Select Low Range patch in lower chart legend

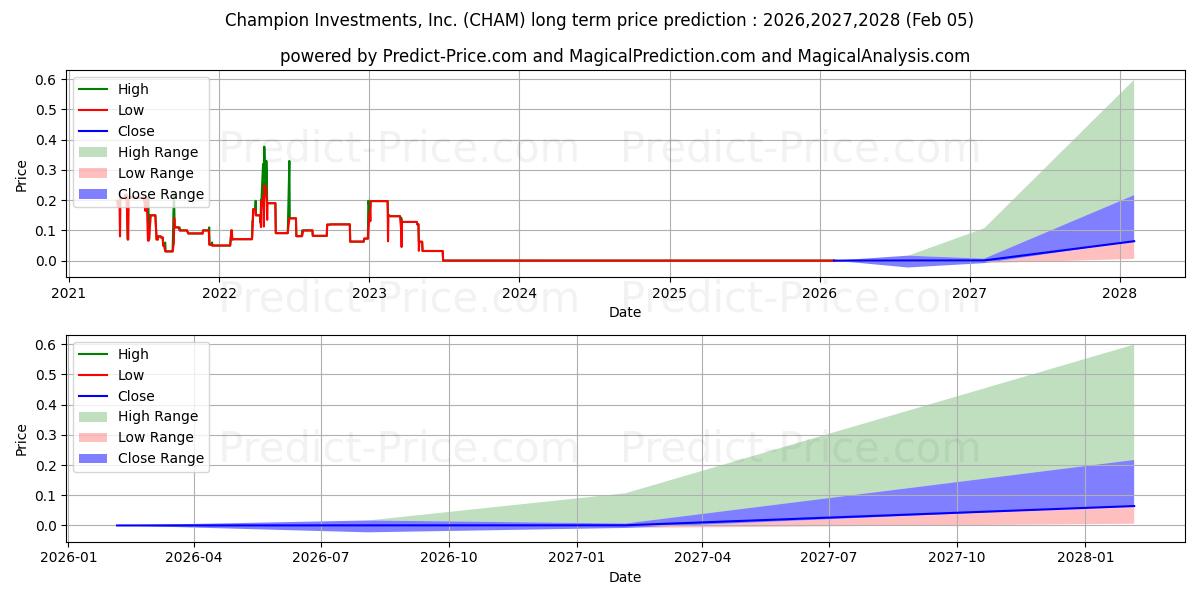click(x=93, y=437)
